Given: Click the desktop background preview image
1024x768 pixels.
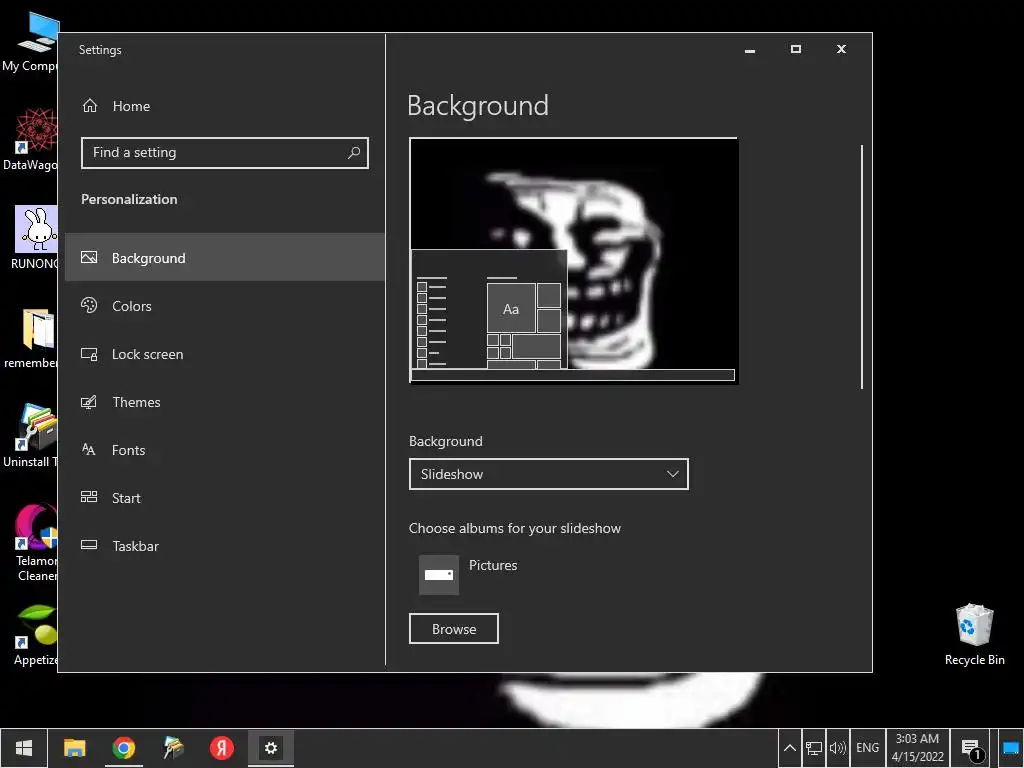Looking at the screenshot, I should coord(574,261).
